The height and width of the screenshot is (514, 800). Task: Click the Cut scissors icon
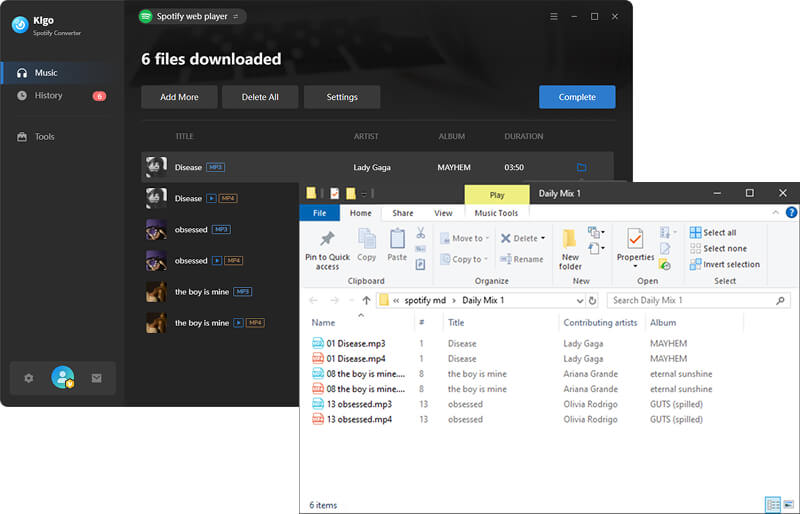pos(420,233)
